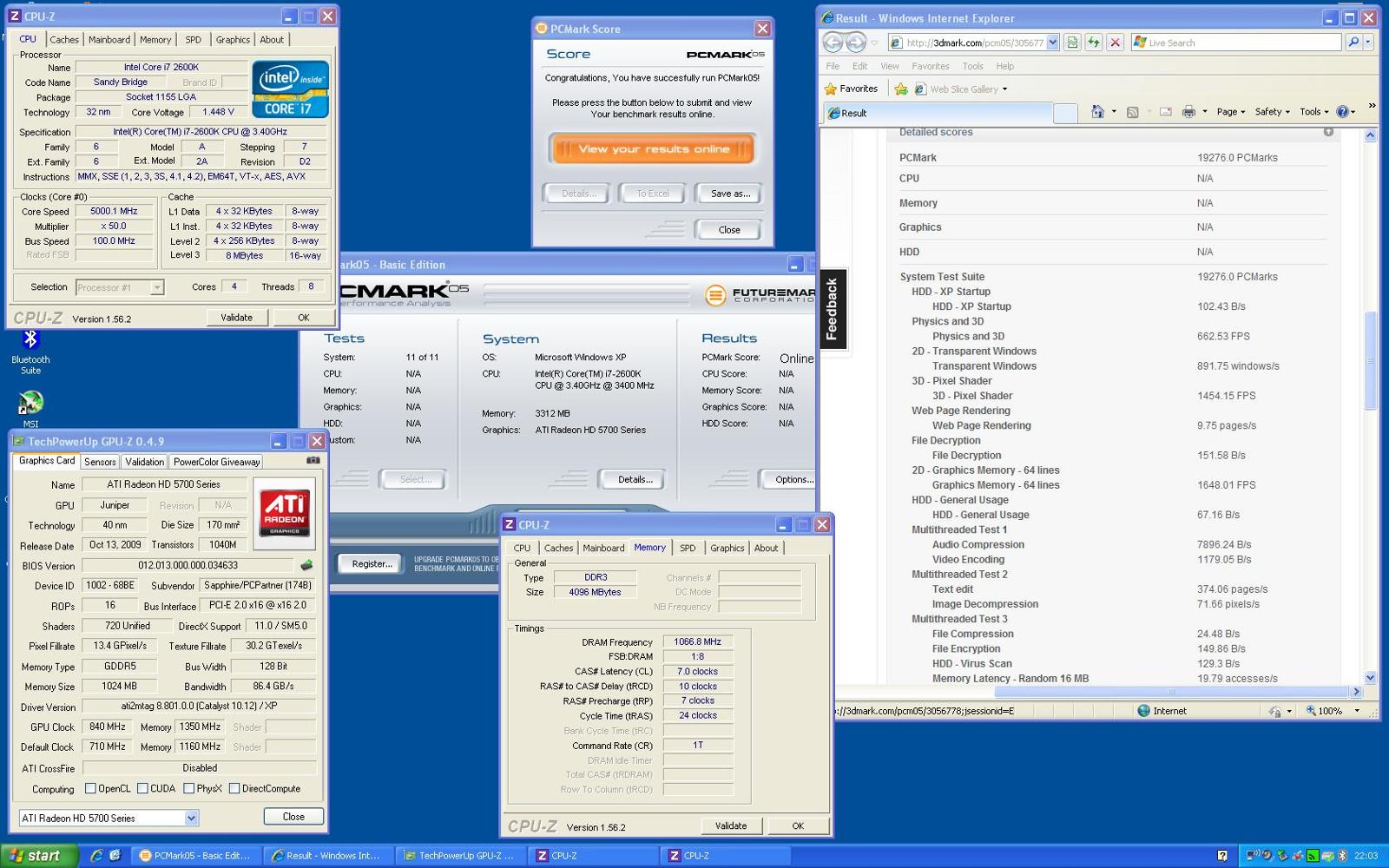Go back in Internet Explorer

point(833,43)
